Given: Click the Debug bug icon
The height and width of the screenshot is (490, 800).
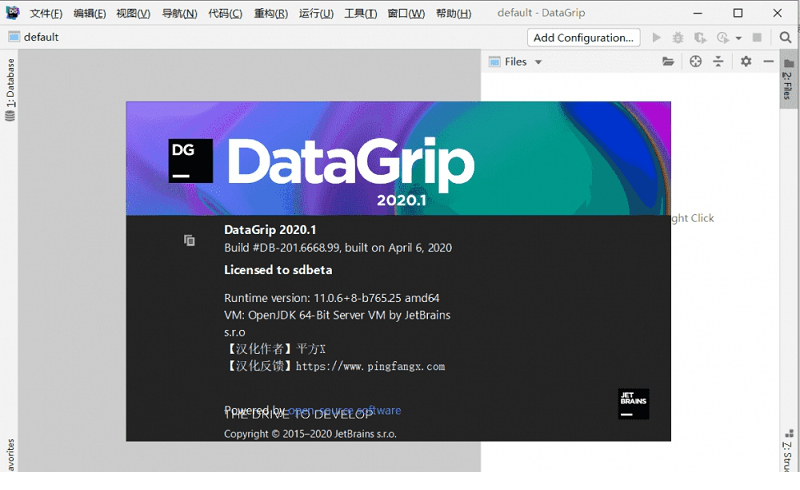Looking at the screenshot, I should [678, 37].
